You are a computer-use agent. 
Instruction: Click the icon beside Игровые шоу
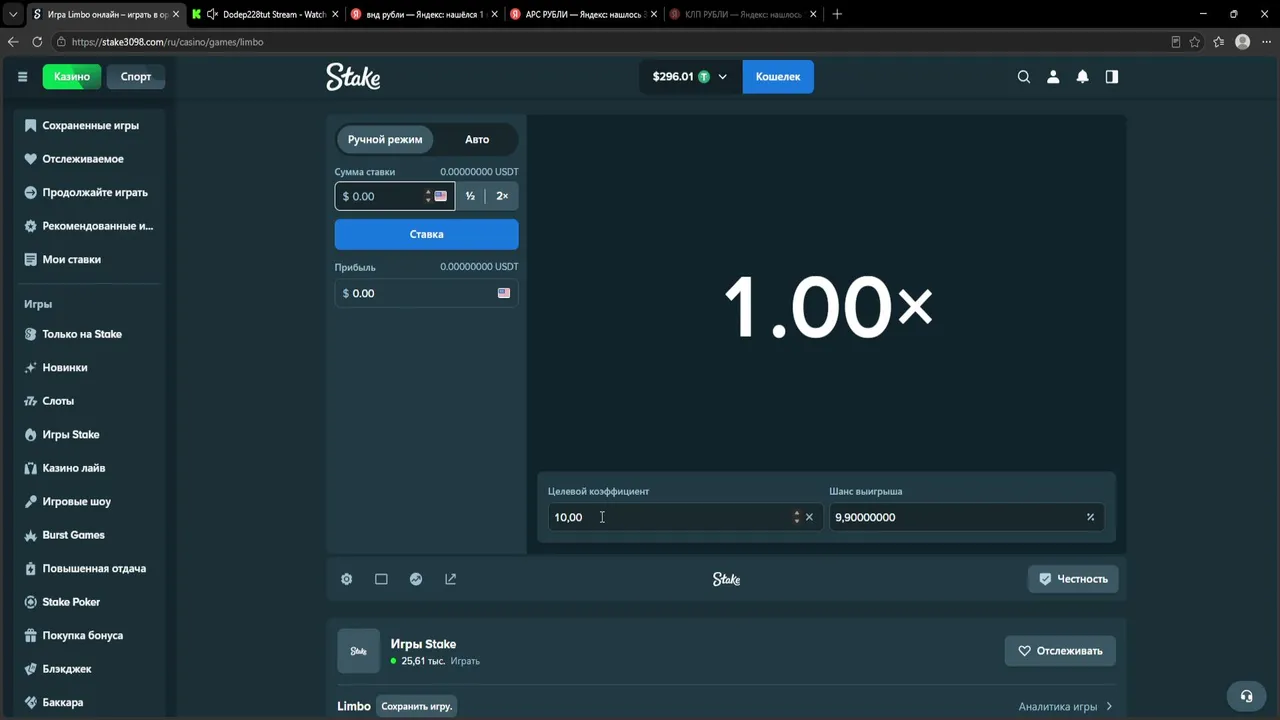click(x=30, y=502)
